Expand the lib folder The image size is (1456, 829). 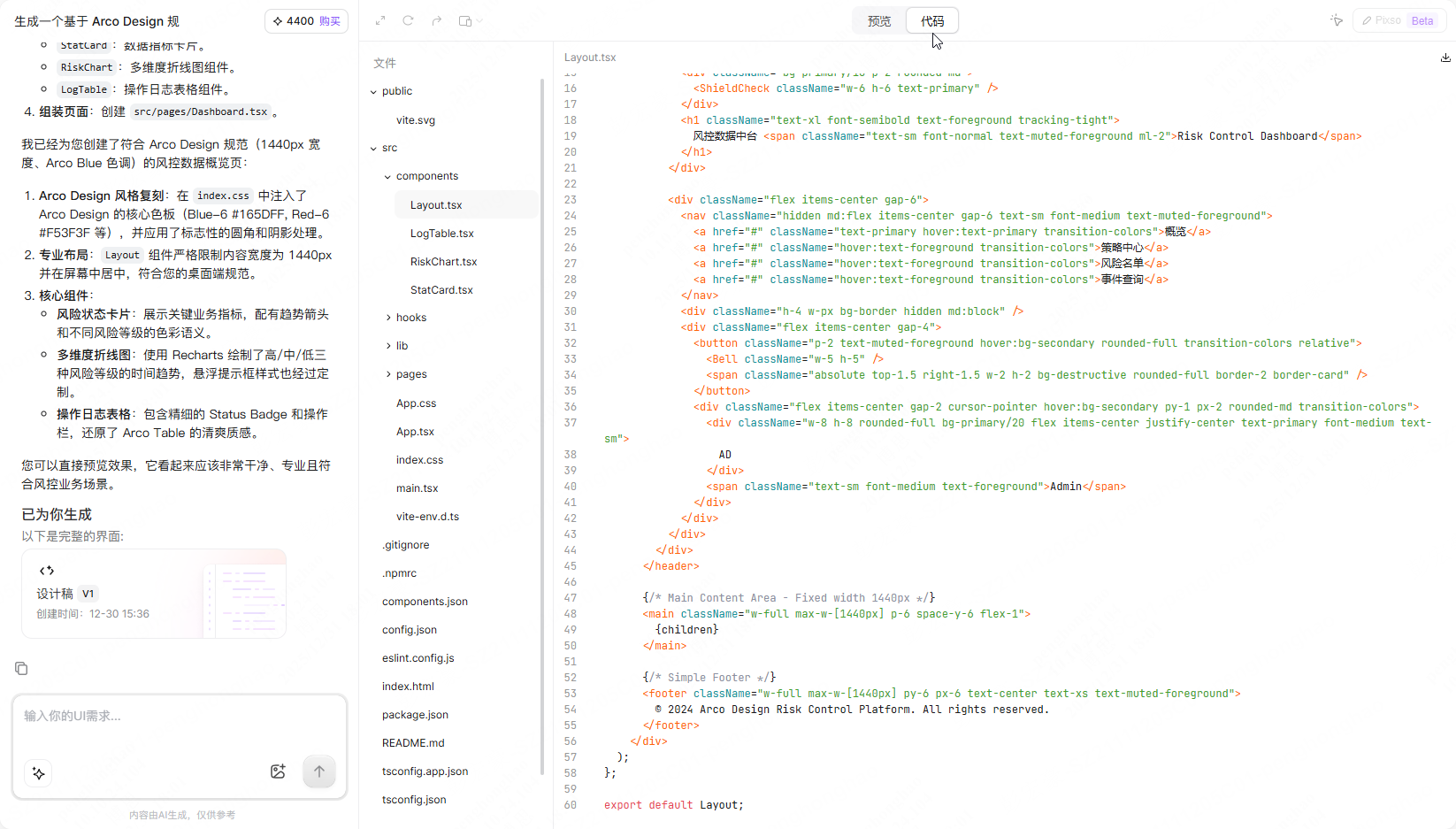coord(387,346)
